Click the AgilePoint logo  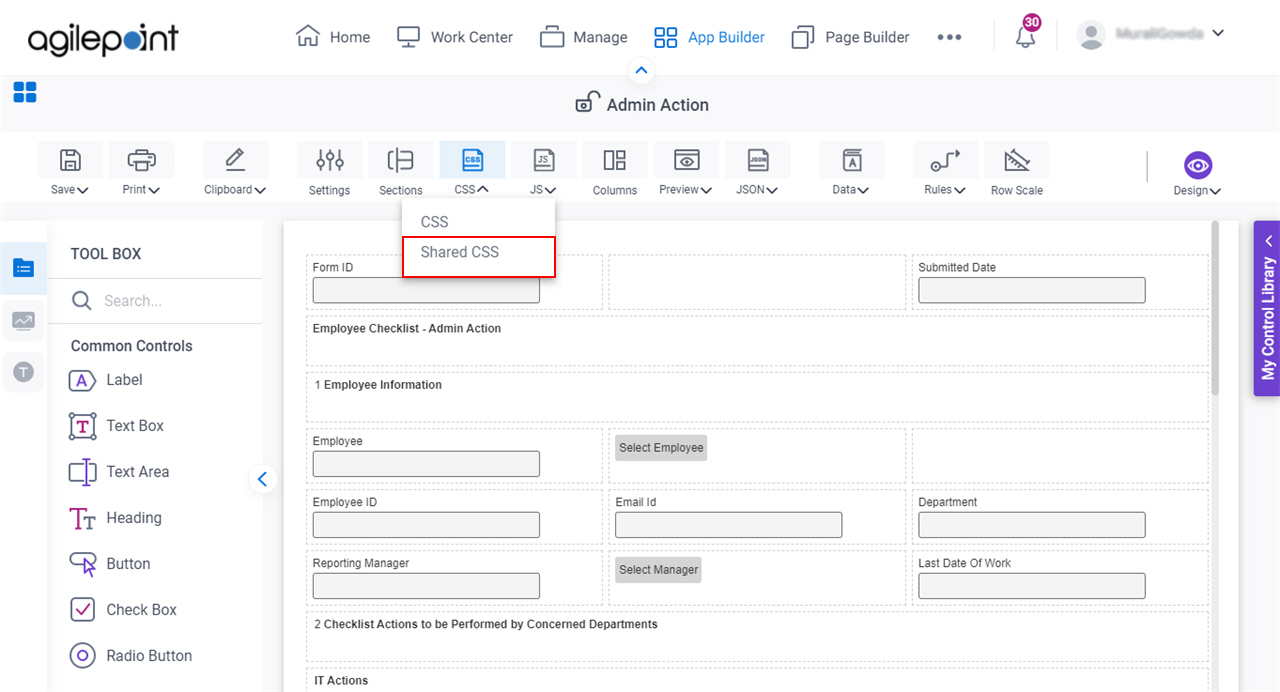click(103, 38)
